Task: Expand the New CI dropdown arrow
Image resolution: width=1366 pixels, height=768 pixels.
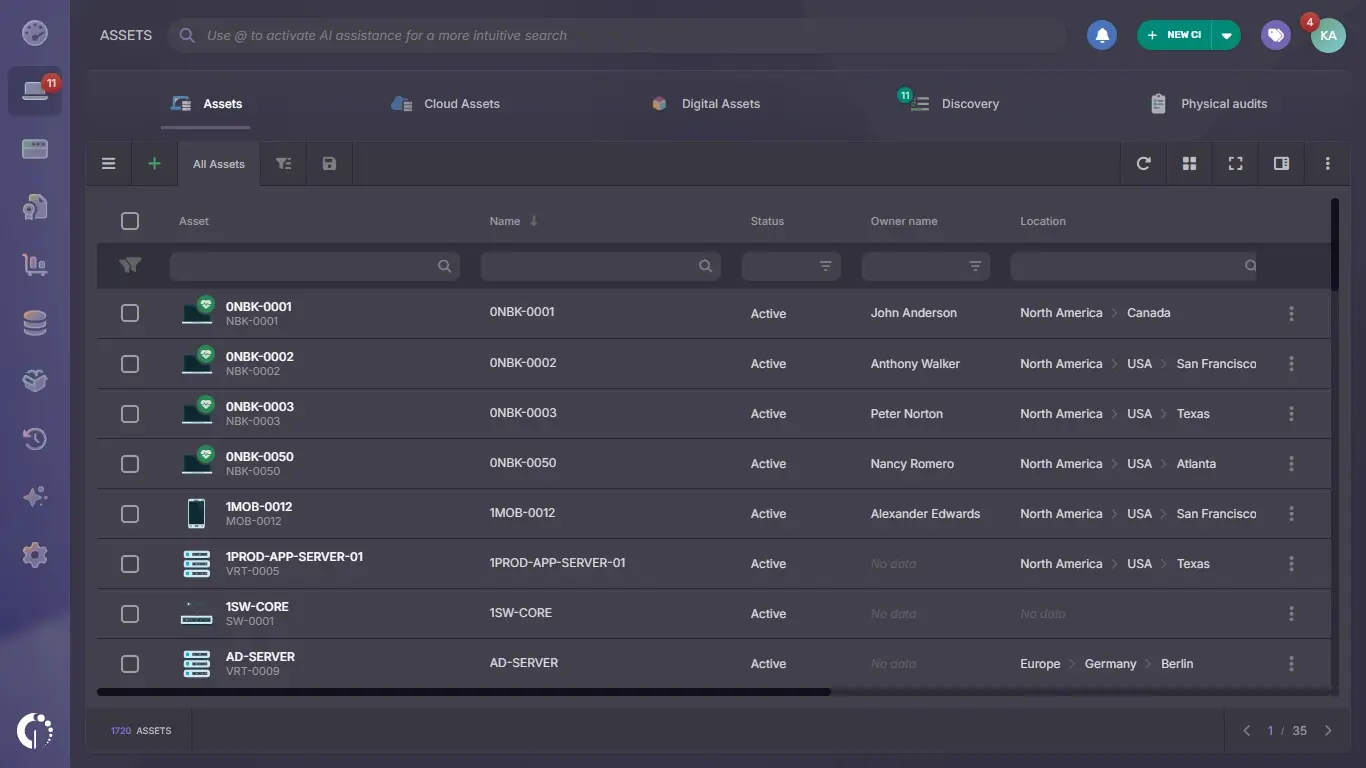Action: coord(1227,35)
